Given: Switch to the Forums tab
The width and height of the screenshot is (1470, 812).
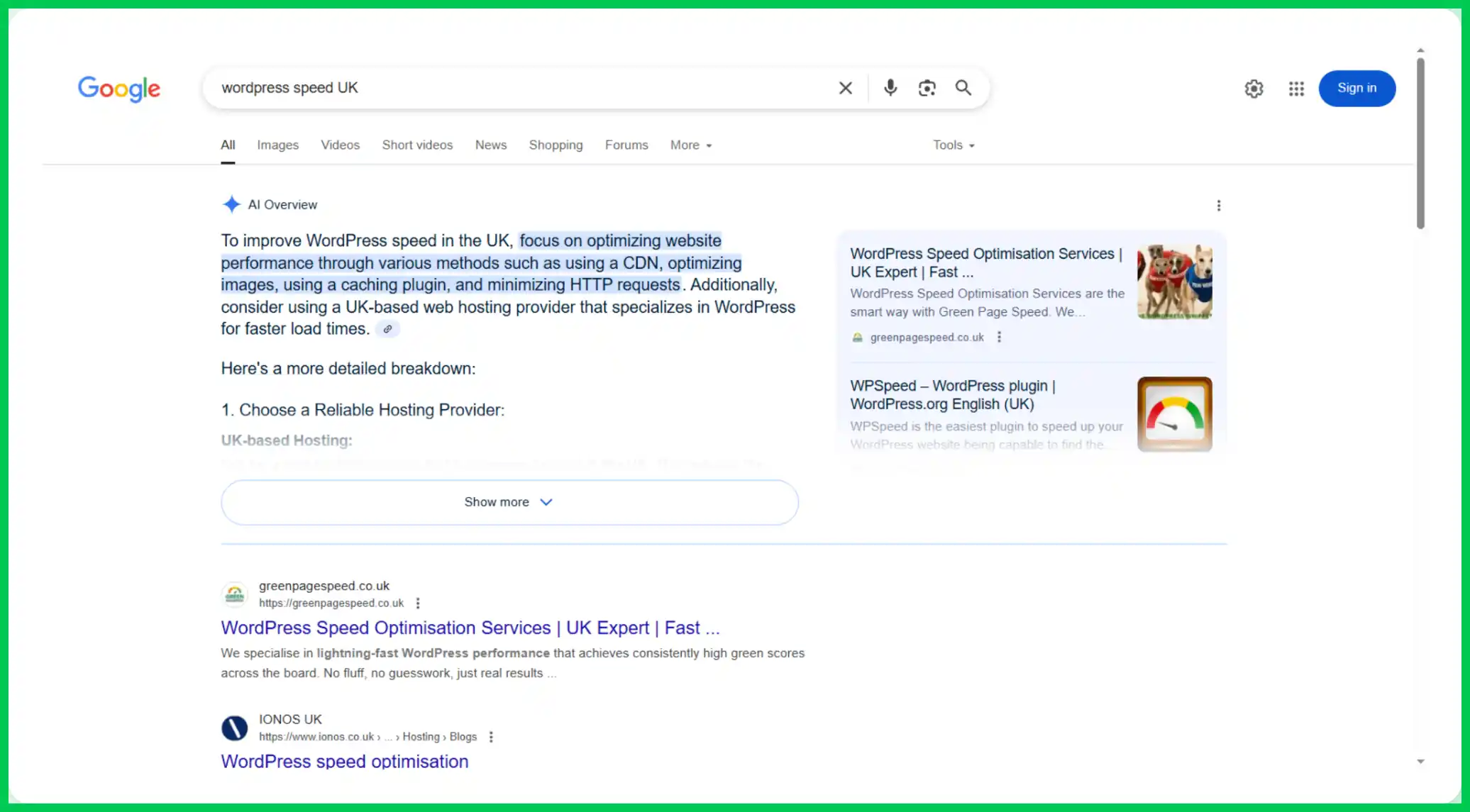Looking at the screenshot, I should [x=626, y=145].
